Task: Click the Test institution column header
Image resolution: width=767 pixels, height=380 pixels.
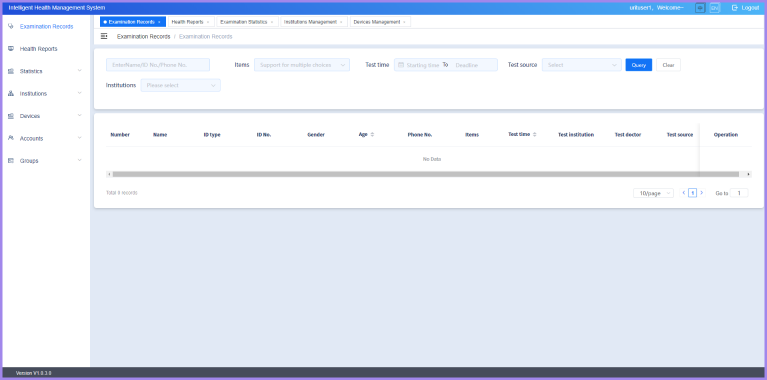Action: click(576, 134)
